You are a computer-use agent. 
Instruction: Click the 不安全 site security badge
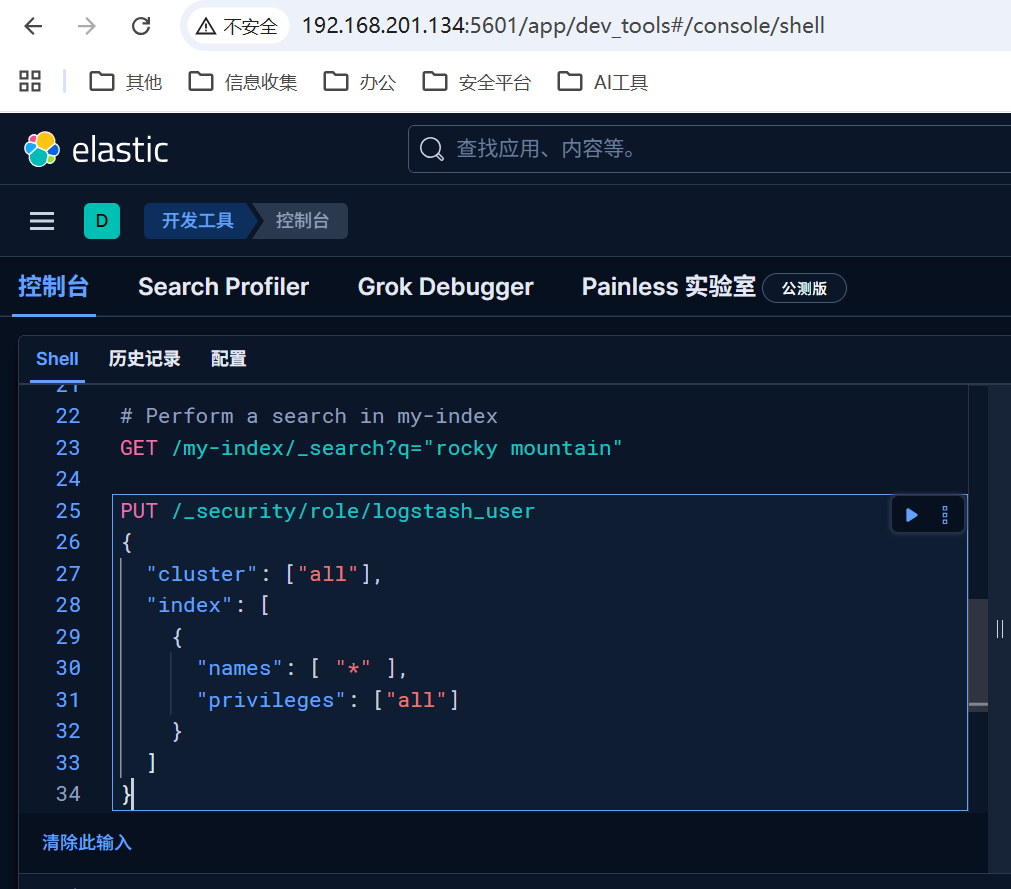click(x=238, y=26)
